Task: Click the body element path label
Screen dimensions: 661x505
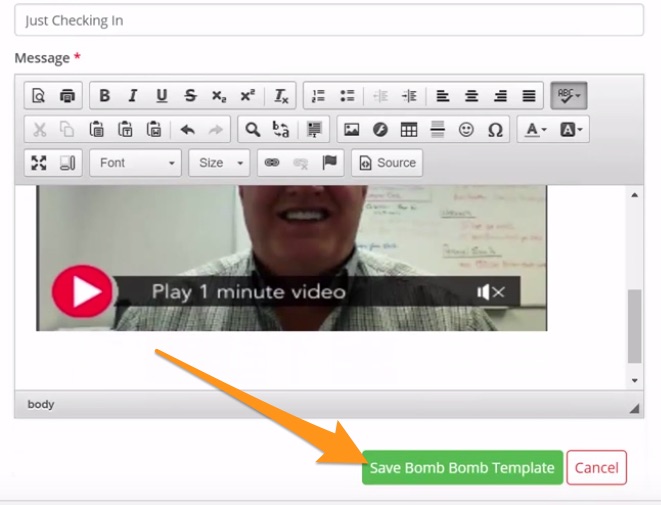Action: (41, 404)
